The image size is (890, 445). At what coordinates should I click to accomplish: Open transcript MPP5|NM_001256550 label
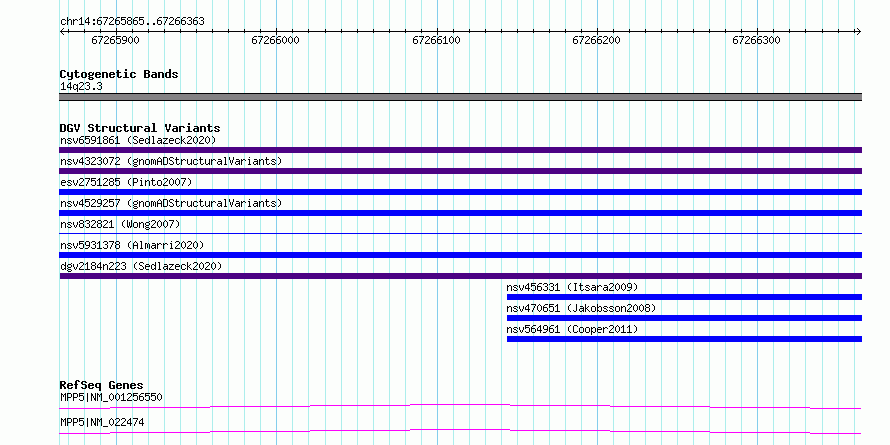click(x=111, y=397)
